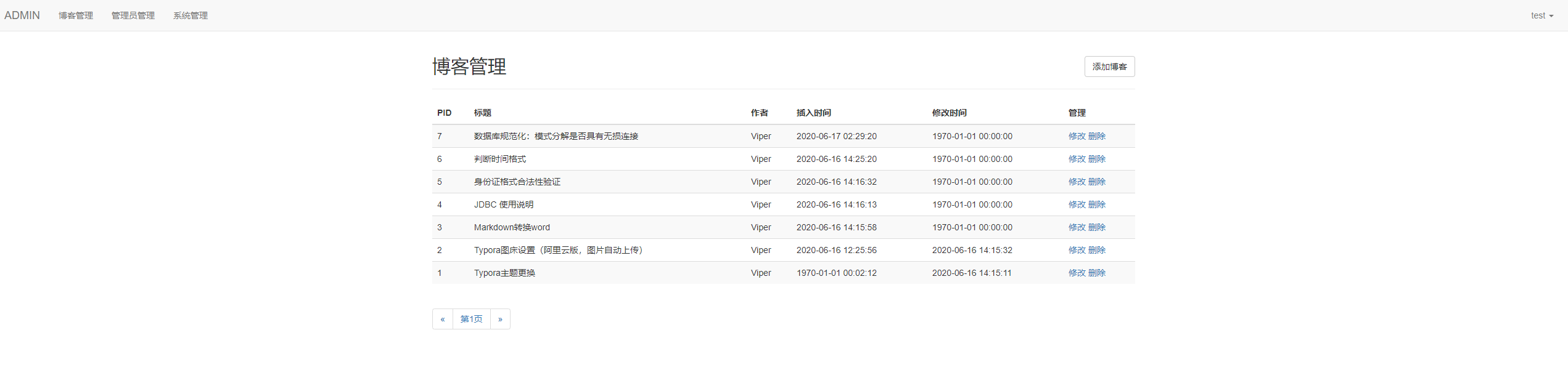Open the test user dropdown

point(1541,15)
